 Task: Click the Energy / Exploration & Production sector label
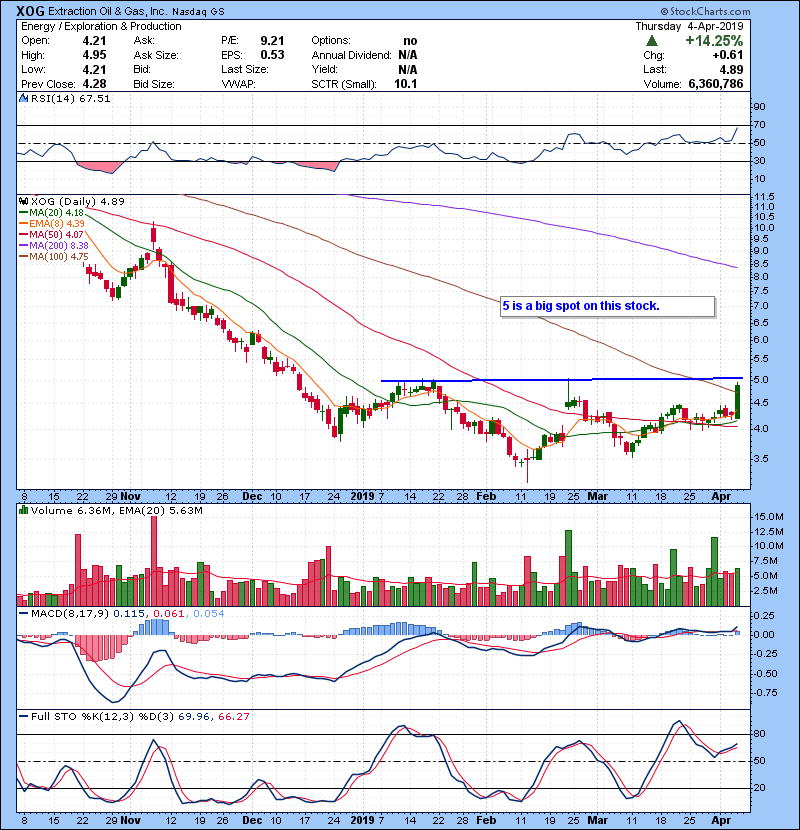[x=101, y=26]
